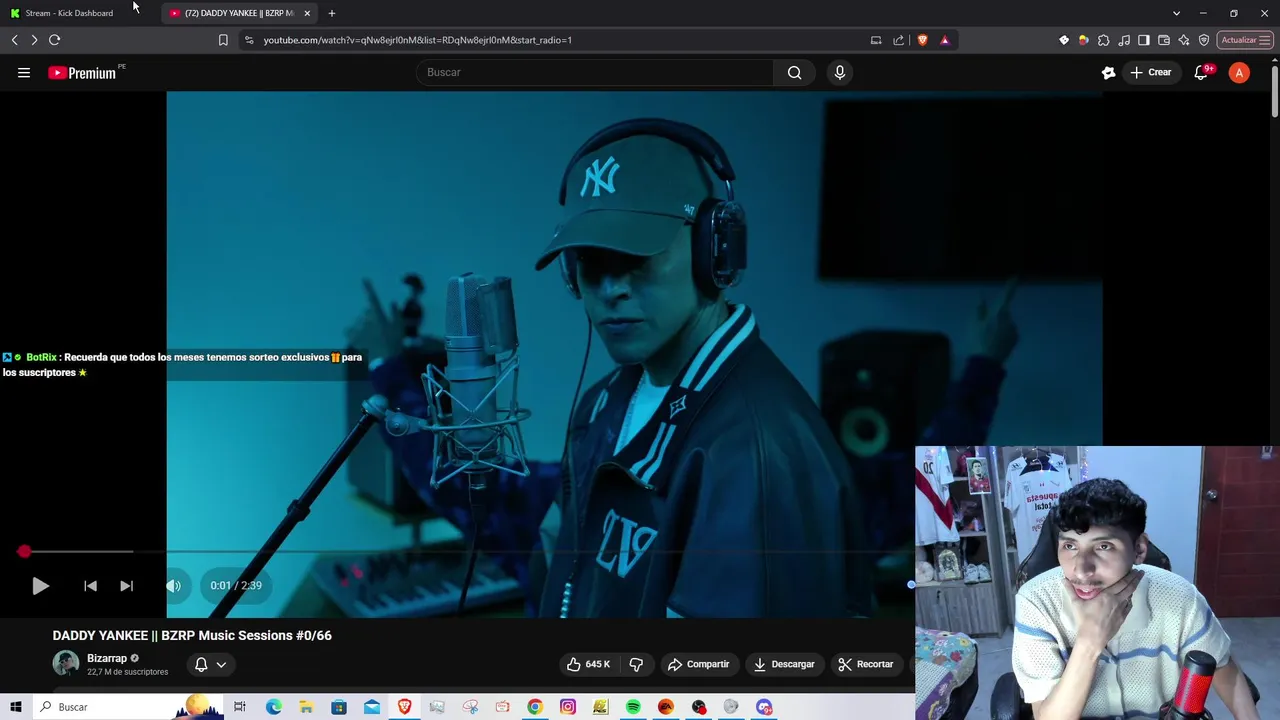The height and width of the screenshot is (720, 1280).
Task: Open the Crear create menu
Action: (x=1150, y=72)
